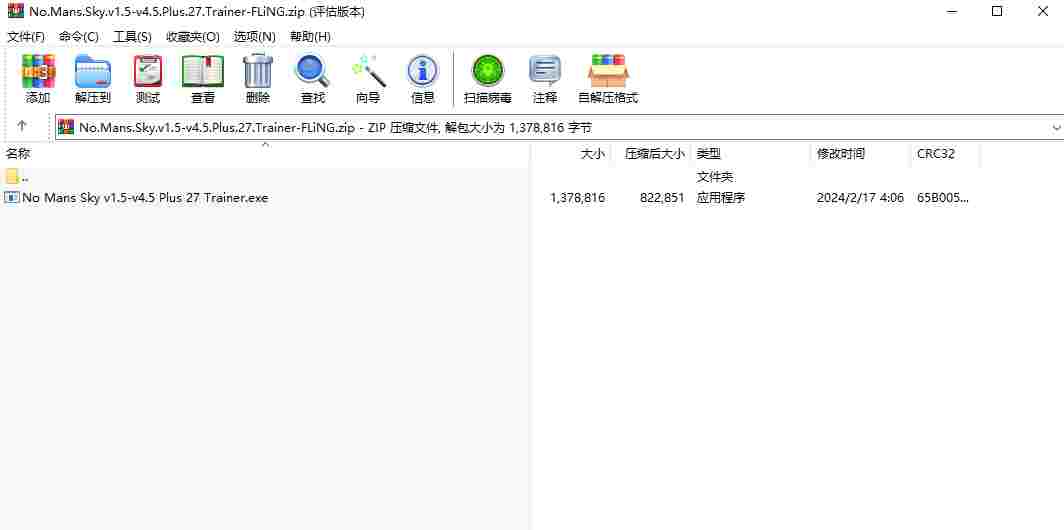This screenshot has height=530, width=1064.
Task: Start 扫描病毒 (Virus Scan) tool
Action: click(x=488, y=71)
